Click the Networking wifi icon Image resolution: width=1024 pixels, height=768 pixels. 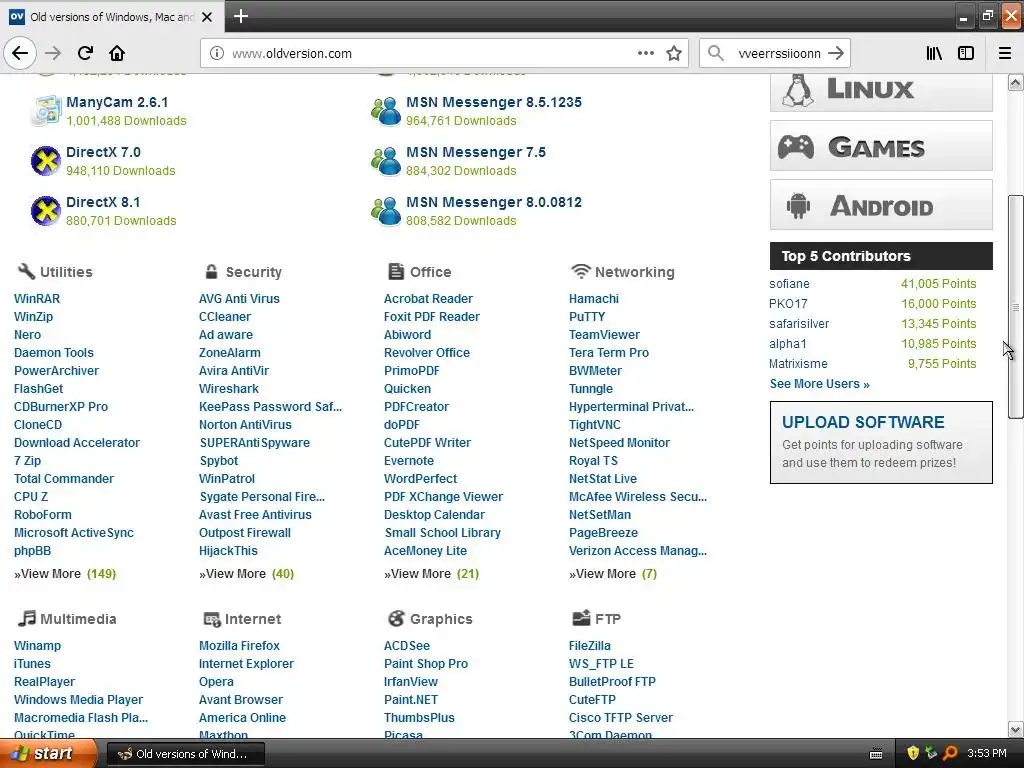tap(581, 271)
